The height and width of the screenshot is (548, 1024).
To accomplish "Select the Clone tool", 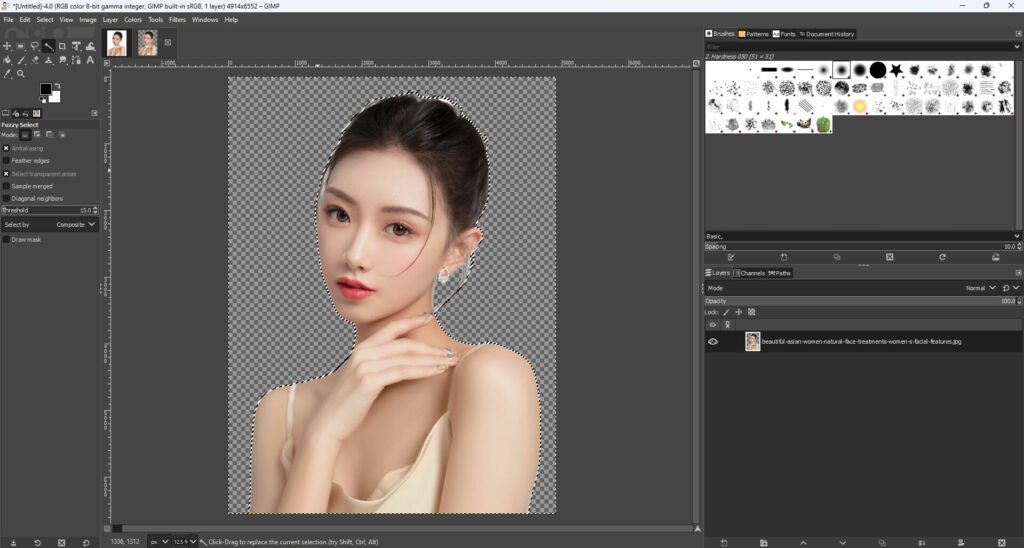I will [48, 60].
